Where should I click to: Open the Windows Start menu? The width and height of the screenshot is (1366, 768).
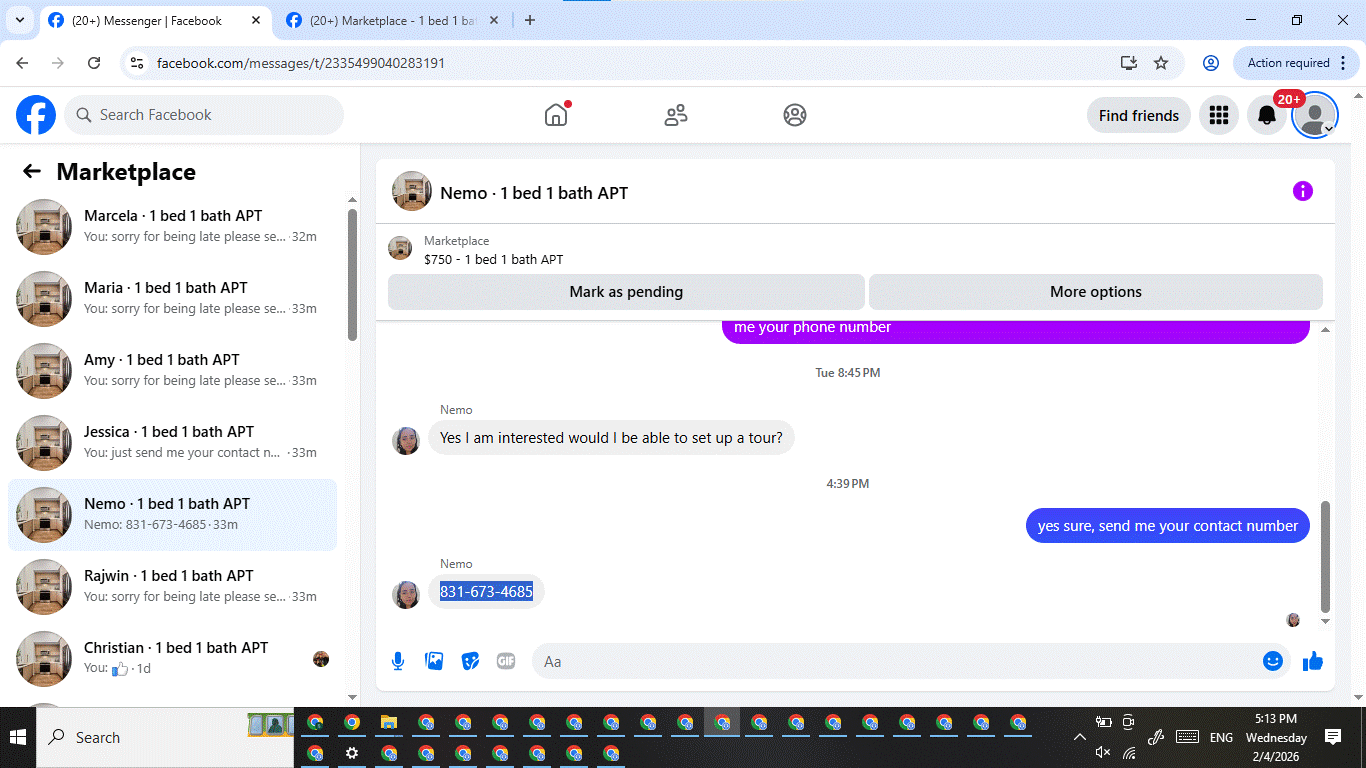(x=18, y=738)
